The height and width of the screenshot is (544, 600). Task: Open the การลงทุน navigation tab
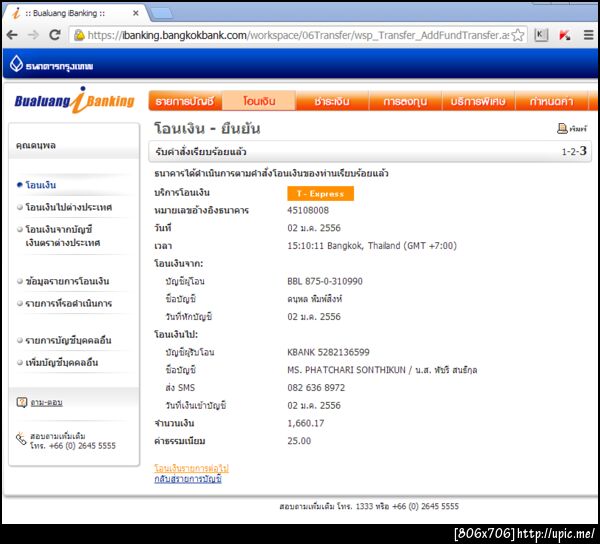tap(405, 101)
